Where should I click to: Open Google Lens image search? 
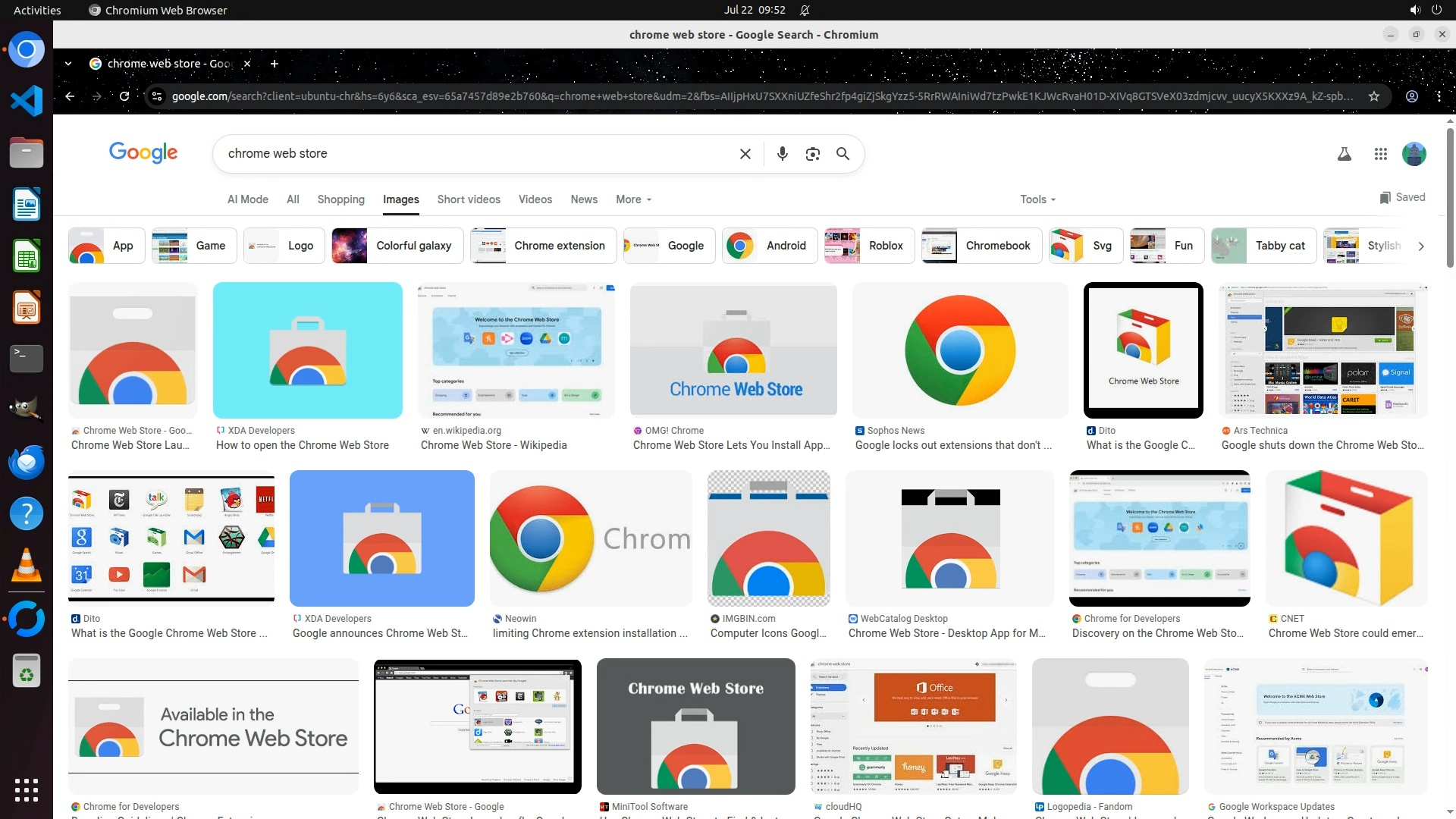point(812,154)
